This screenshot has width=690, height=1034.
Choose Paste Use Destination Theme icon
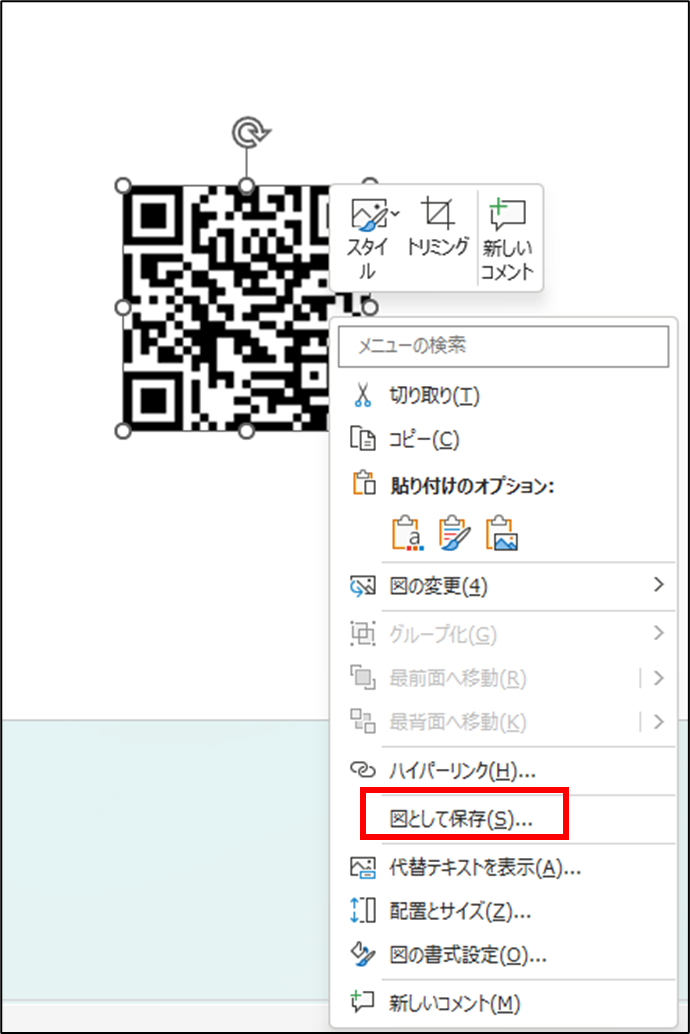[454, 534]
